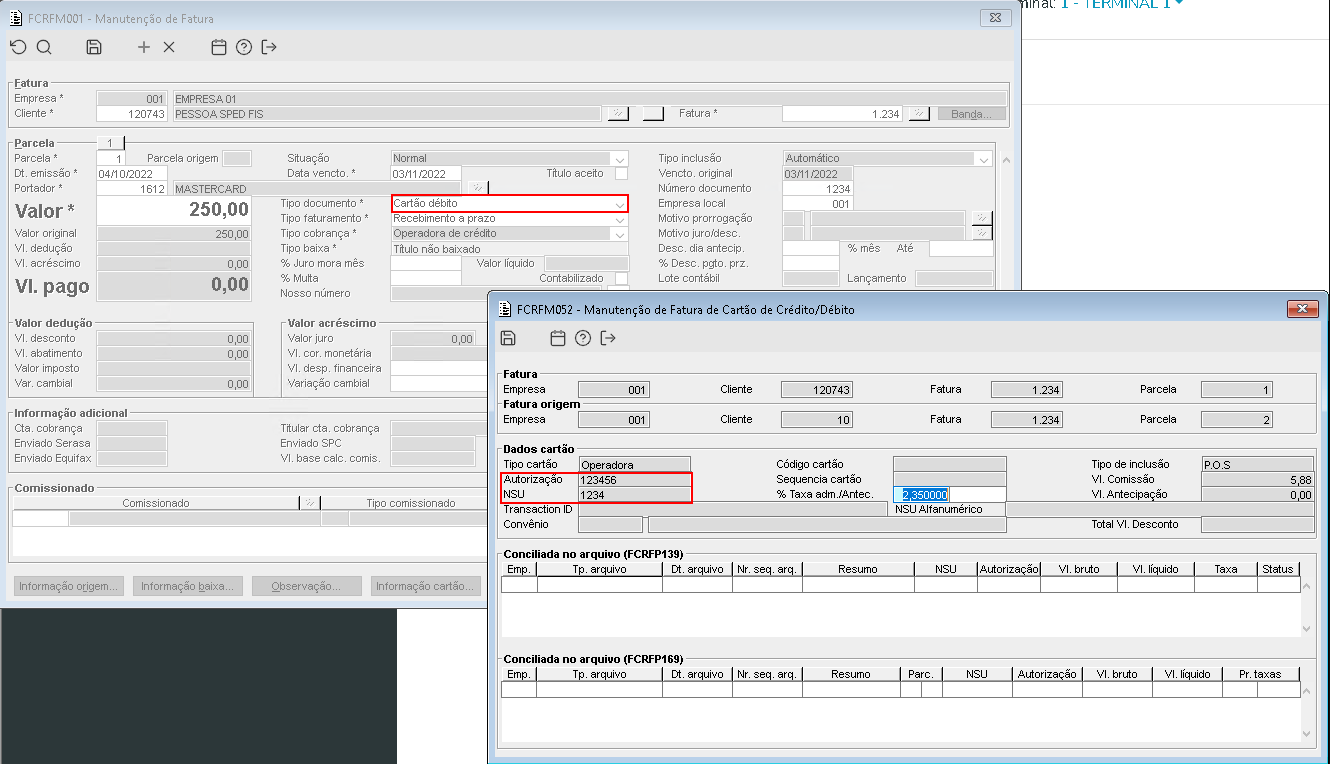Open the Motivo prorrogação lookup button

[x=982, y=218]
